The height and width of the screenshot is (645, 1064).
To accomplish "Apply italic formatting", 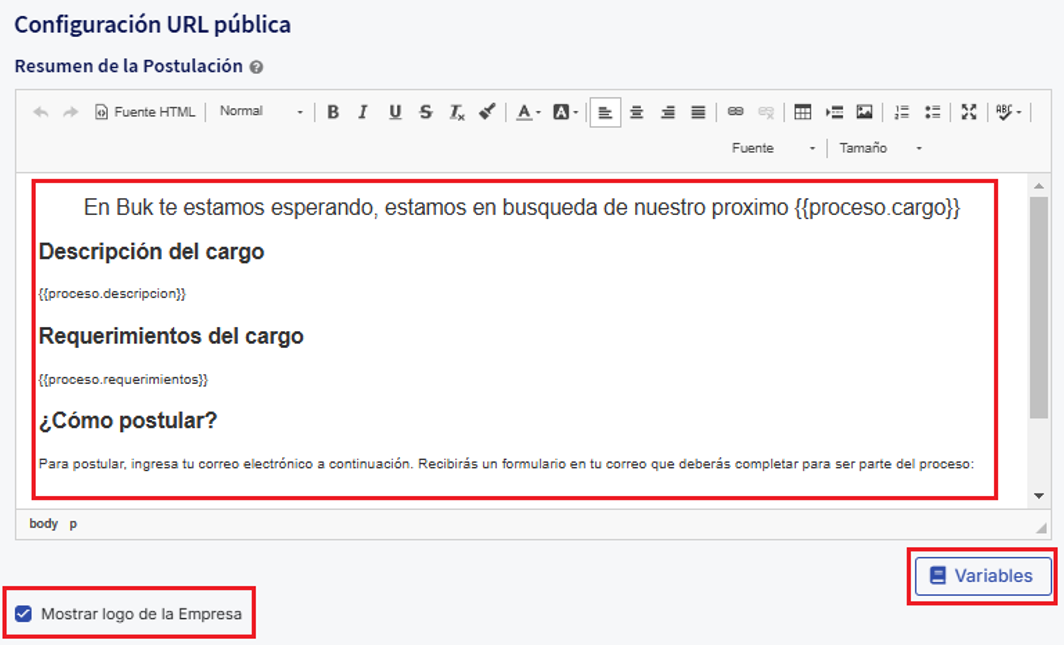I will tap(363, 112).
